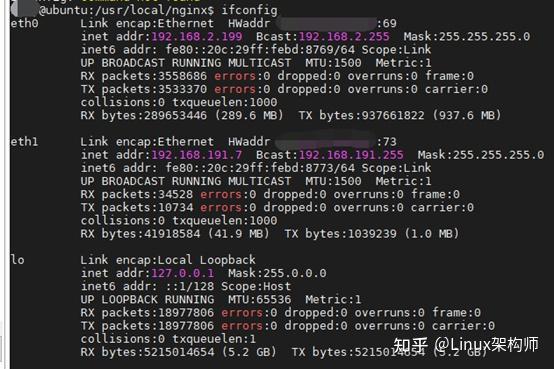
Task: Click the ifconfig command at the prompt
Action: pyautogui.click(x=249, y=10)
